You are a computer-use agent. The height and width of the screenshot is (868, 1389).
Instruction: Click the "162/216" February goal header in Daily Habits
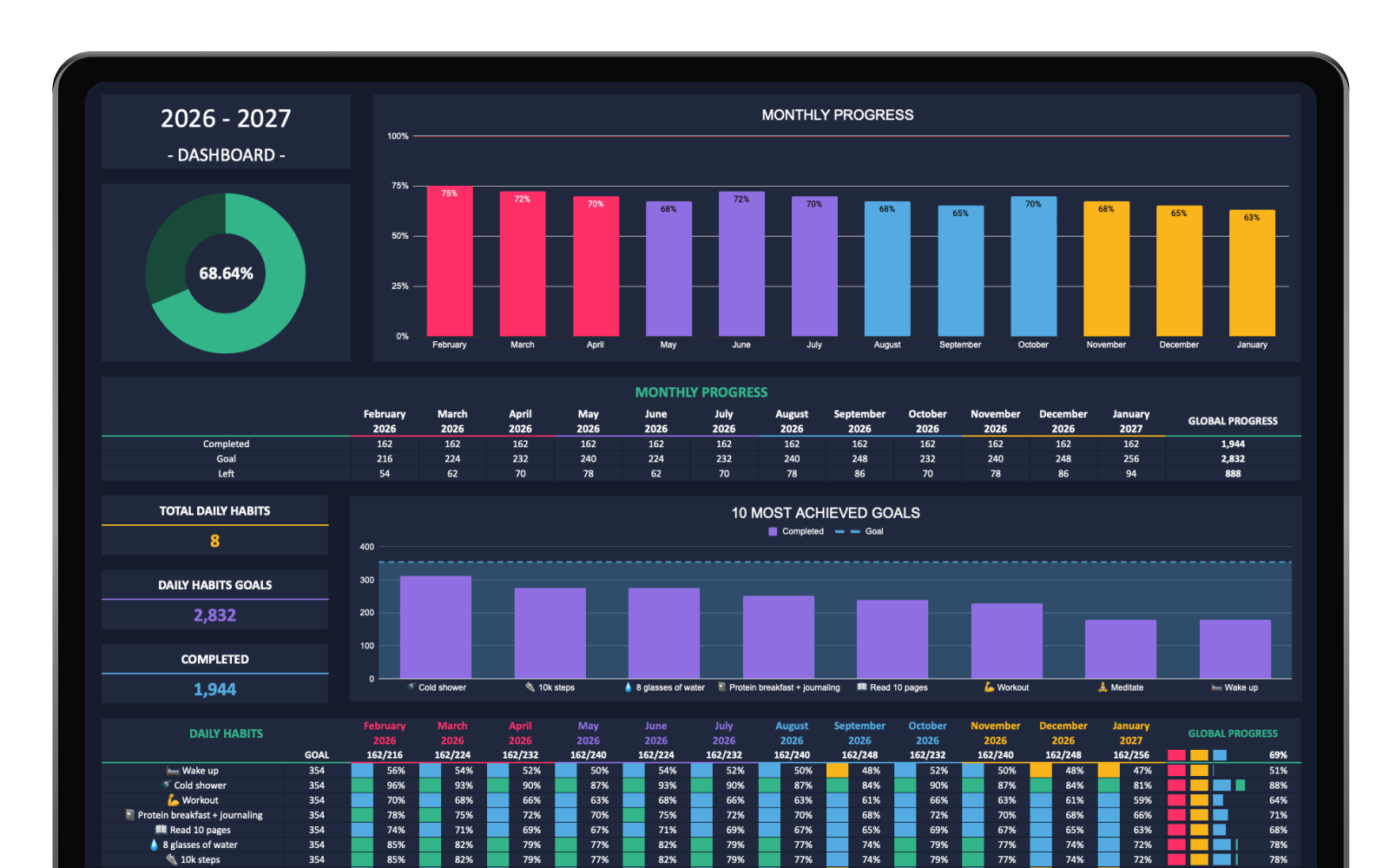click(x=385, y=755)
